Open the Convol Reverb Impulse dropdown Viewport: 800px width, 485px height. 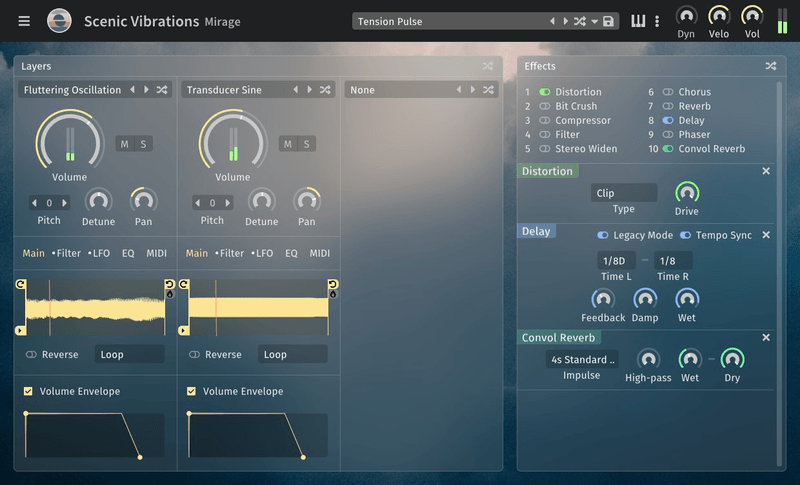point(582,360)
